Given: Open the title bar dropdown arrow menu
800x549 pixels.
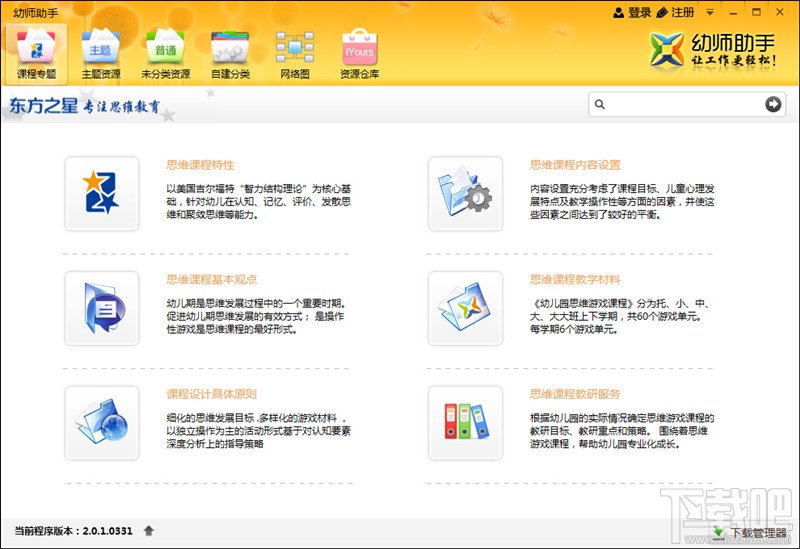Looking at the screenshot, I should pyautogui.click(x=710, y=12).
